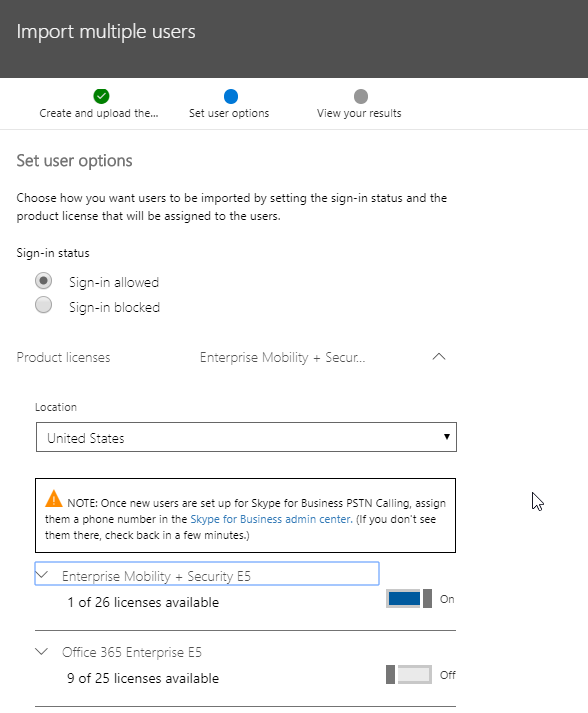Click the Sign-in status label
The height and width of the screenshot is (713, 588).
[x=53, y=253]
